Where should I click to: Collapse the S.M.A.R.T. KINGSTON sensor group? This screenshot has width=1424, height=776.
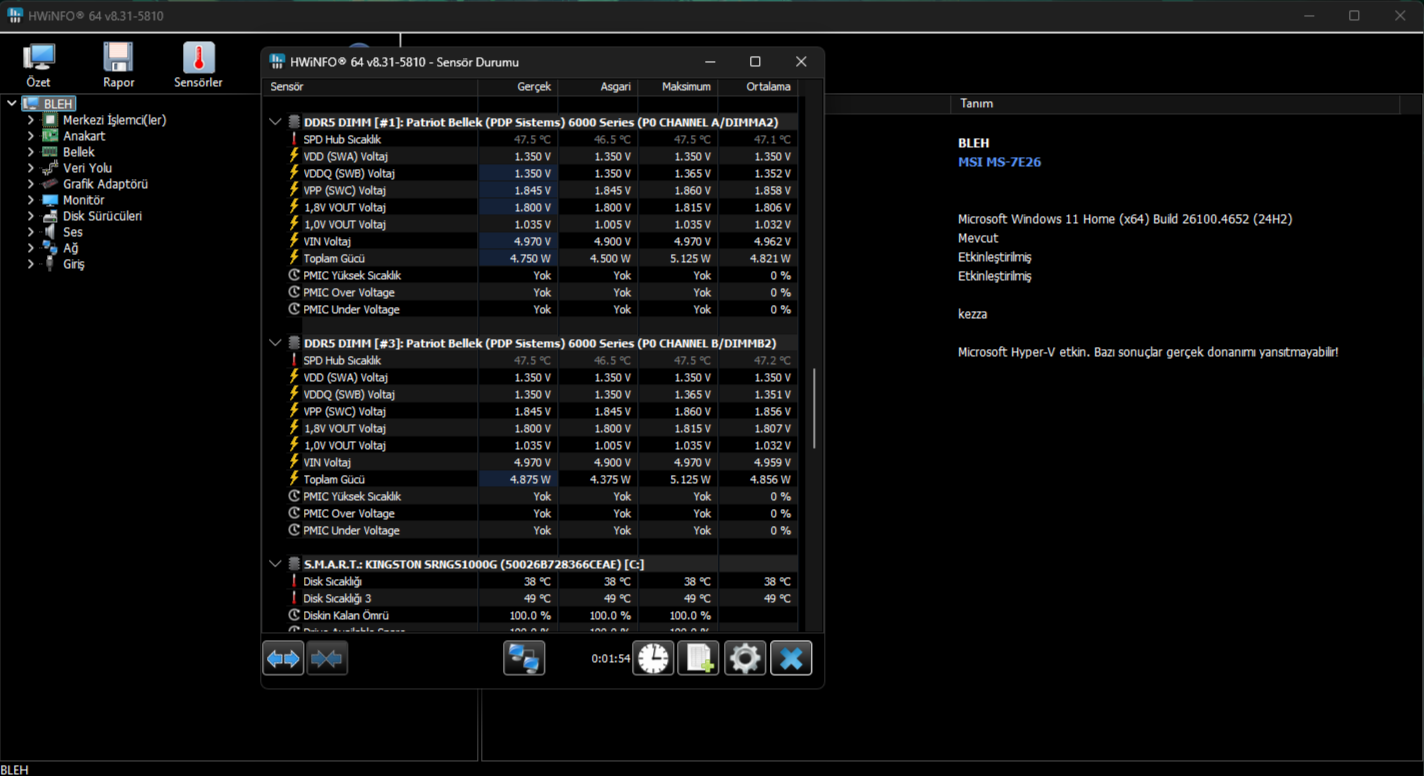tap(275, 564)
